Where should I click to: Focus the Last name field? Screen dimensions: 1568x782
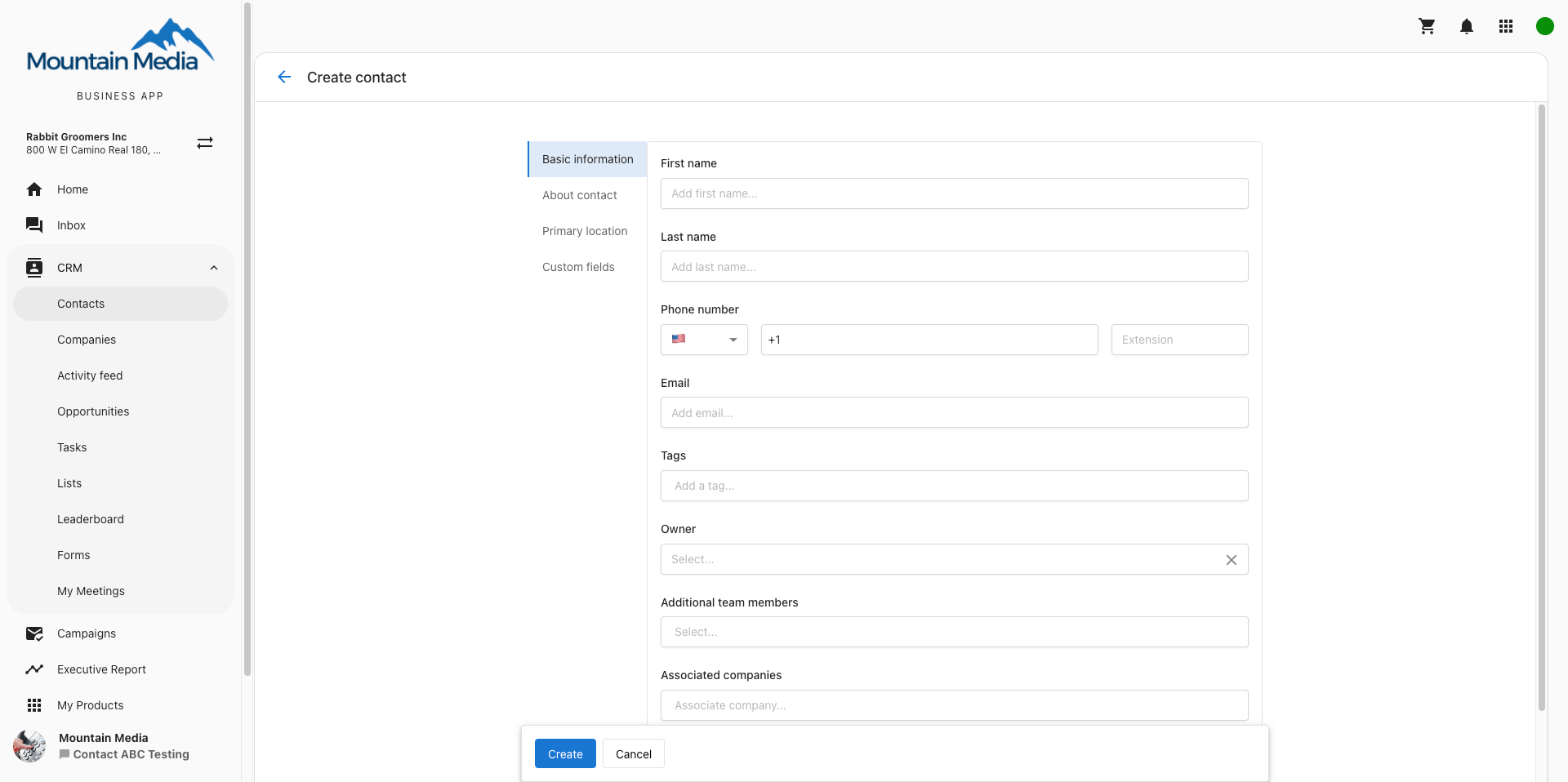point(954,266)
